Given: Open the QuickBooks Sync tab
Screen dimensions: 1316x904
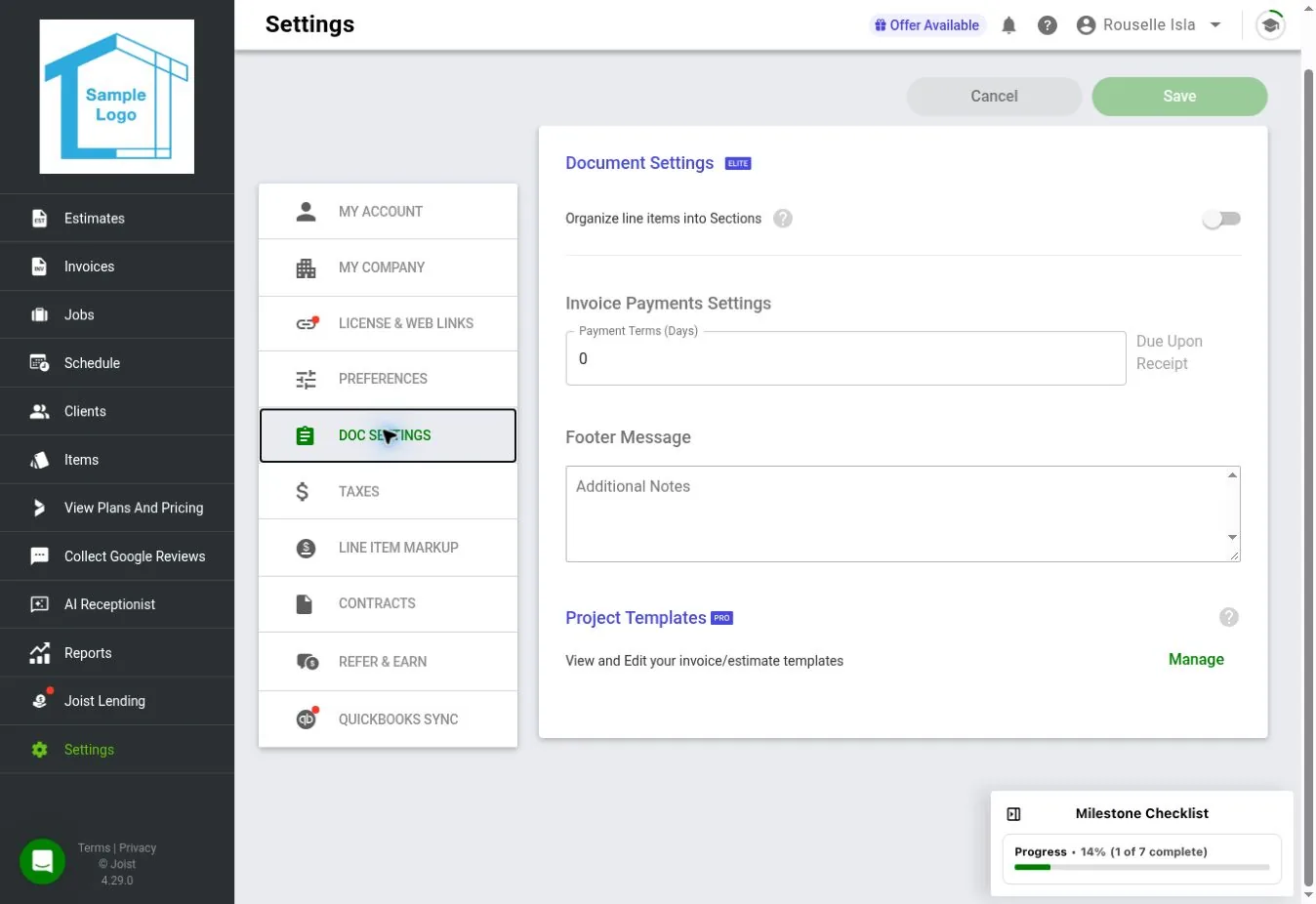Looking at the screenshot, I should click(x=388, y=719).
